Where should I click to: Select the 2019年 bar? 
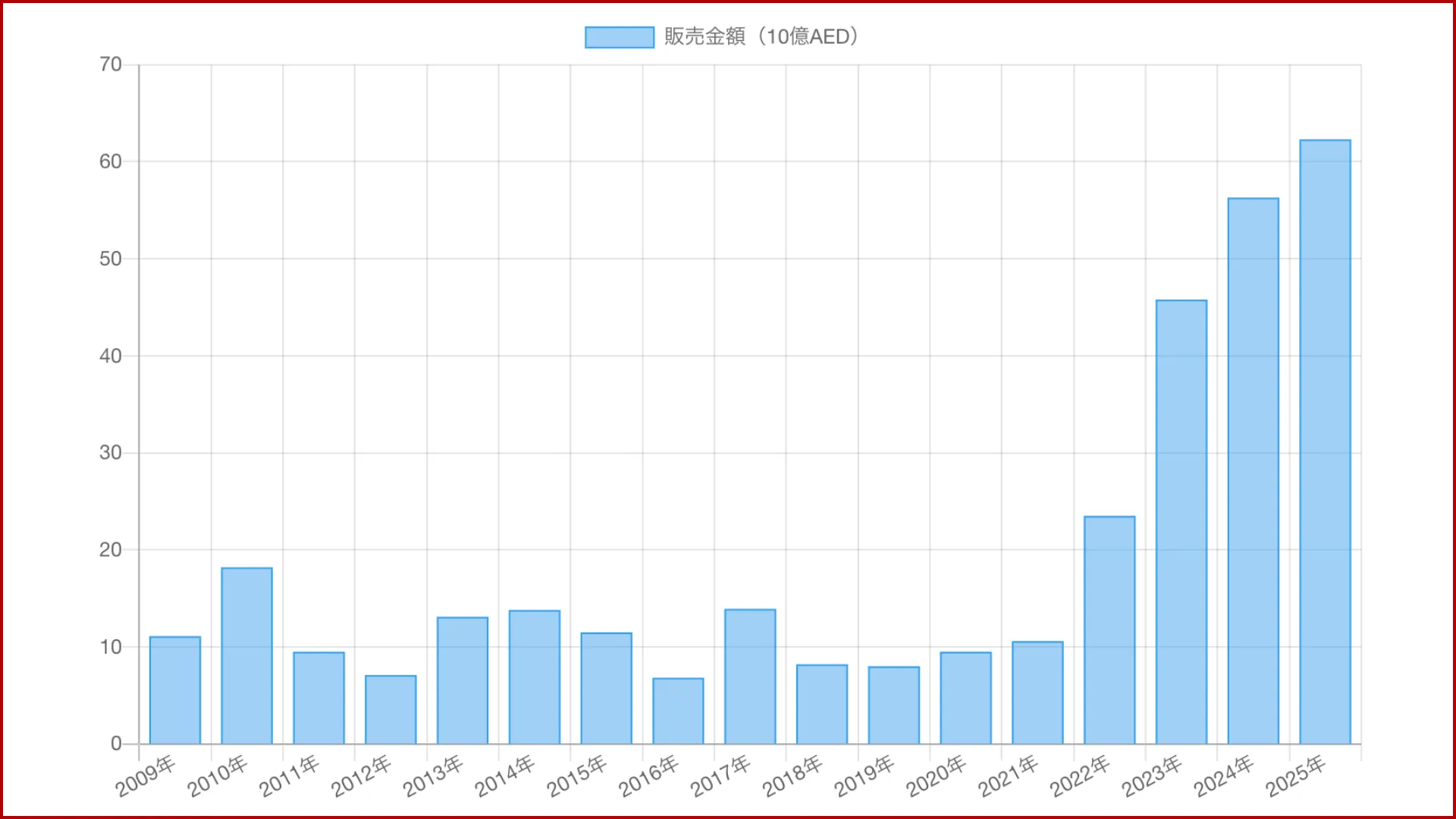pyautogui.click(x=893, y=705)
